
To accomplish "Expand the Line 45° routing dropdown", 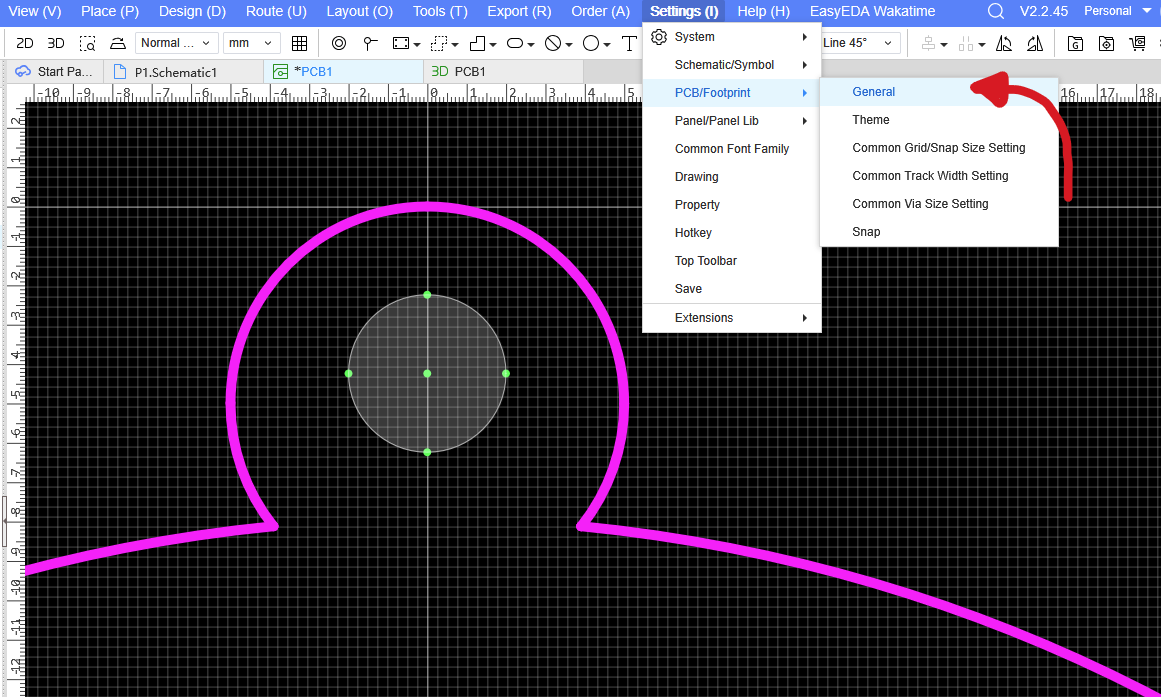I will tap(859, 43).
